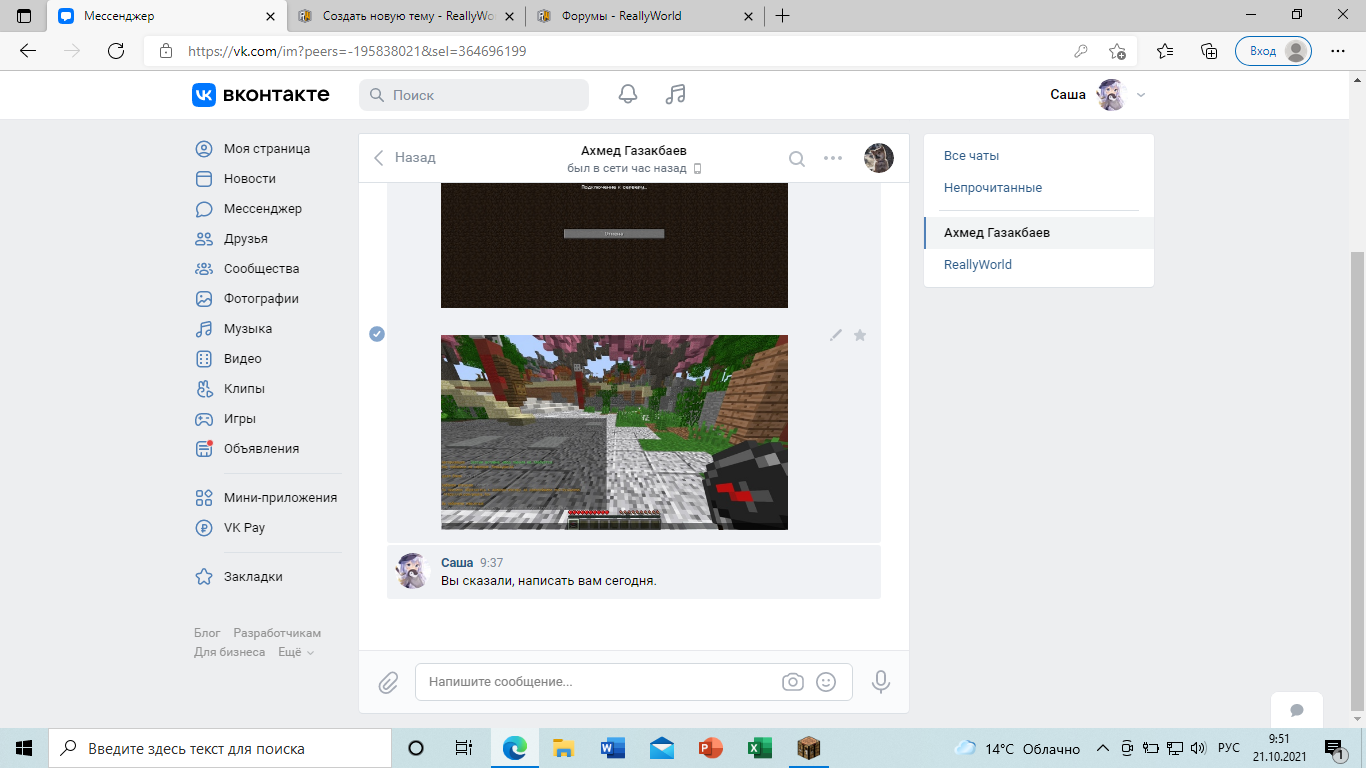Open File Explorer from the taskbar
Image resolution: width=1366 pixels, height=768 pixels.
[564, 748]
